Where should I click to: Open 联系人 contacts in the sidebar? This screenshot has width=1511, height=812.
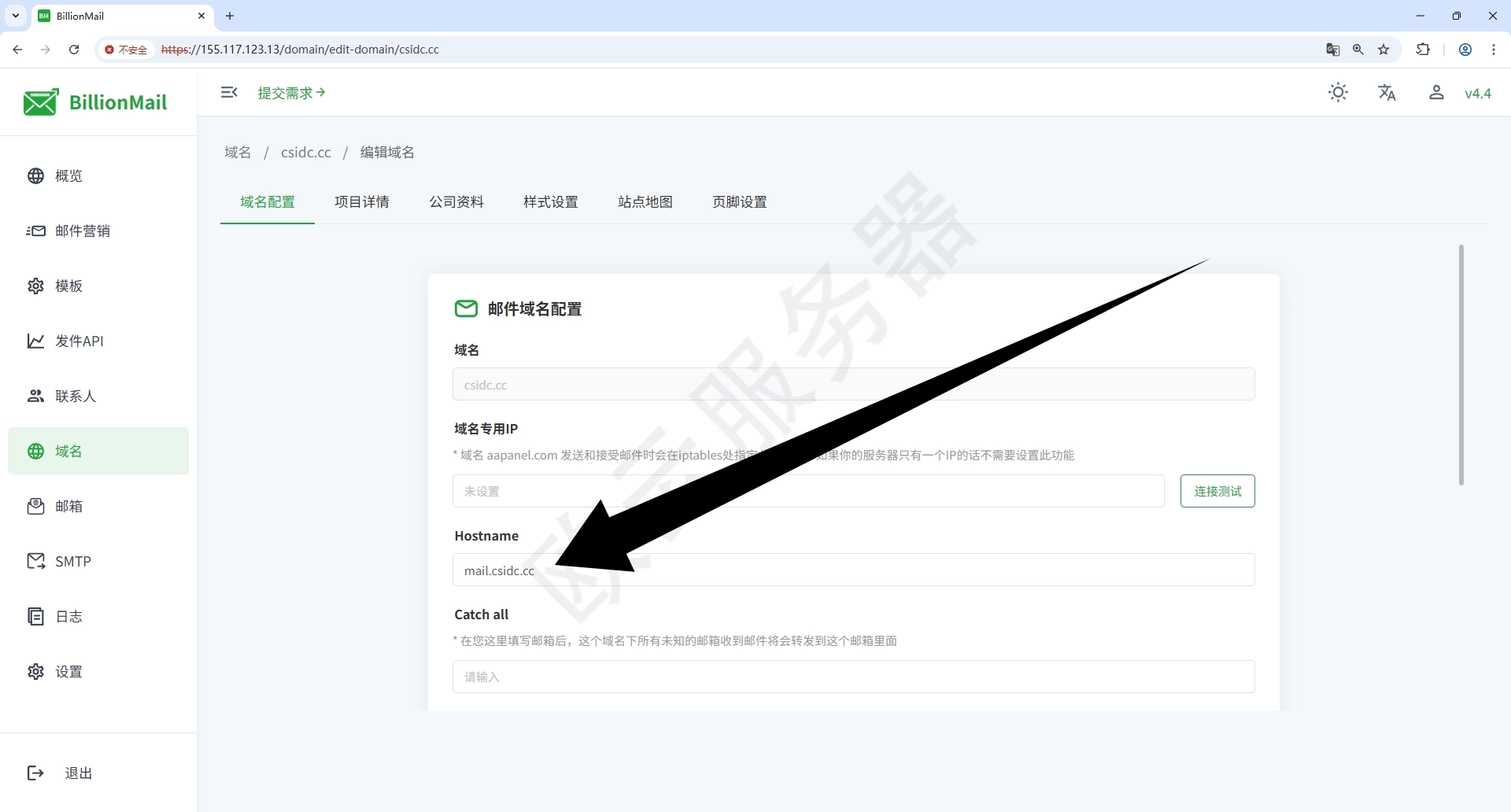click(x=75, y=396)
